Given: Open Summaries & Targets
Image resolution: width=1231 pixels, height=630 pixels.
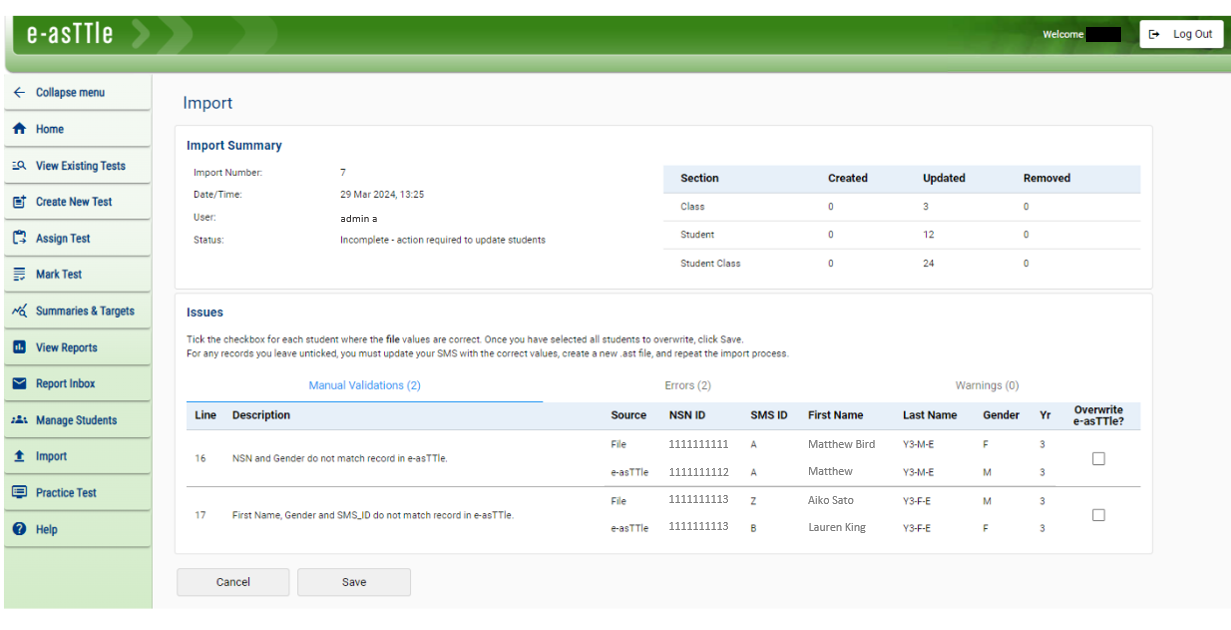Looking at the screenshot, I should pyautogui.click(x=84, y=310).
